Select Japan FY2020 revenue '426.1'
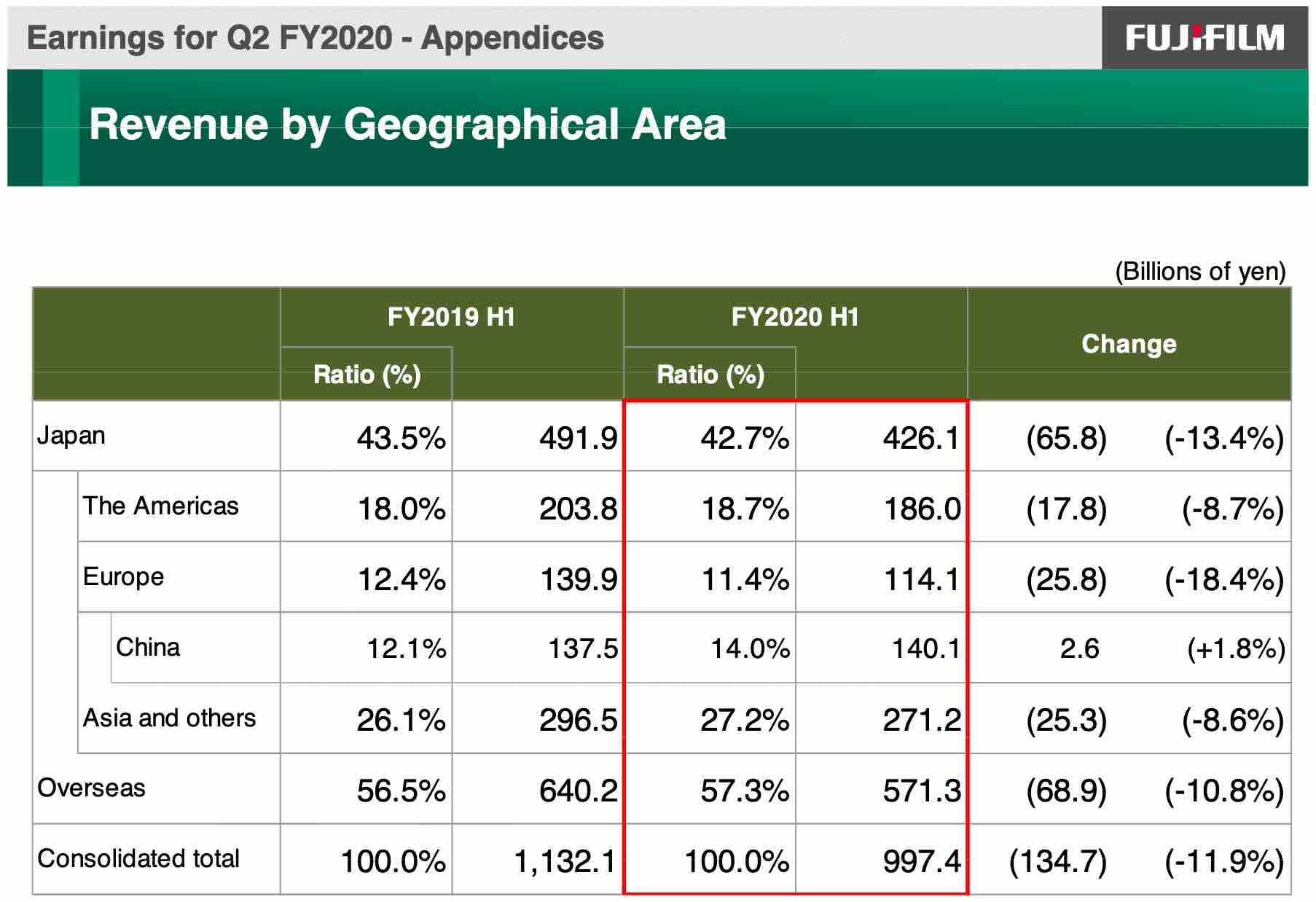 (x=922, y=438)
